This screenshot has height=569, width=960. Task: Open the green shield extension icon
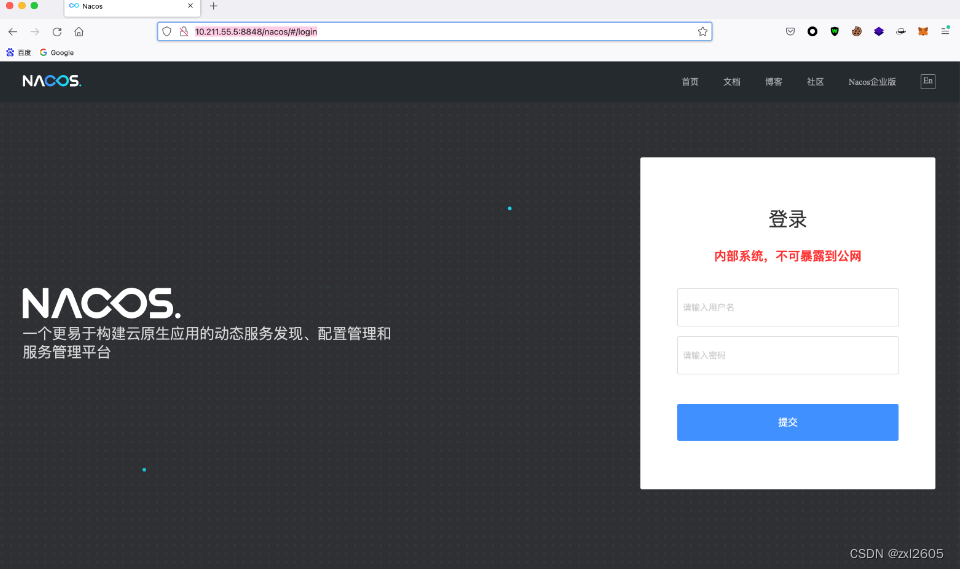tap(834, 32)
